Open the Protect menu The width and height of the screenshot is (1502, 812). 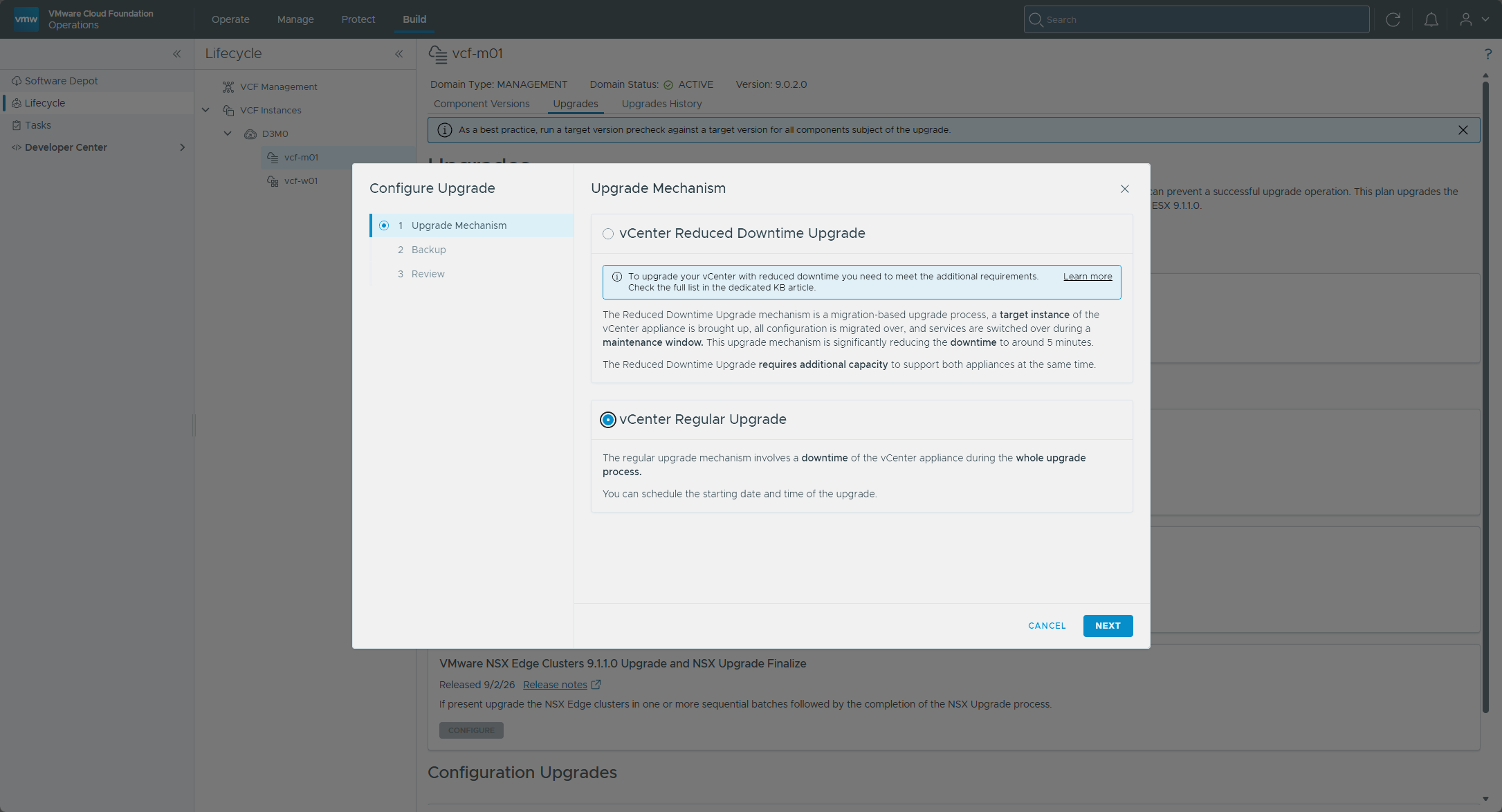pos(358,19)
